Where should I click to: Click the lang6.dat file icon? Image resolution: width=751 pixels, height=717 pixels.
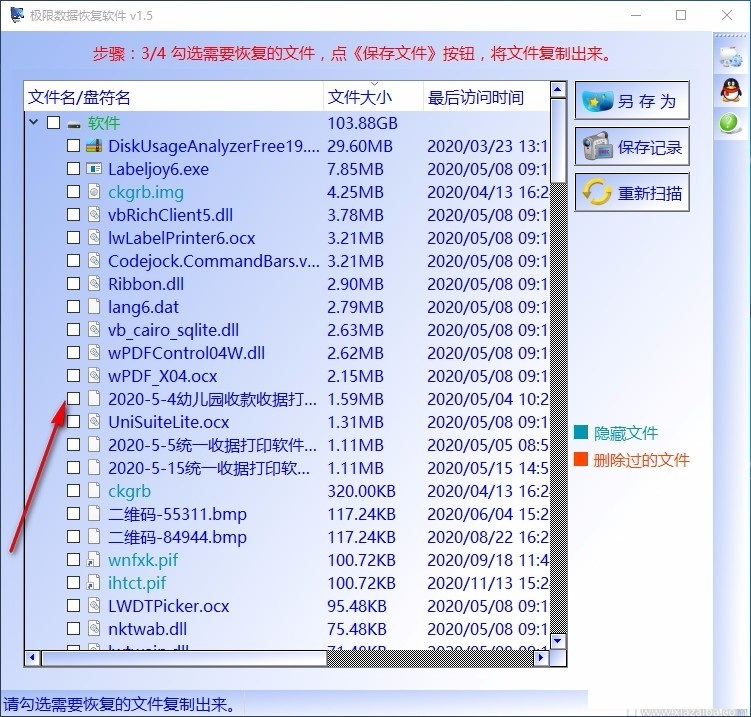(94, 307)
